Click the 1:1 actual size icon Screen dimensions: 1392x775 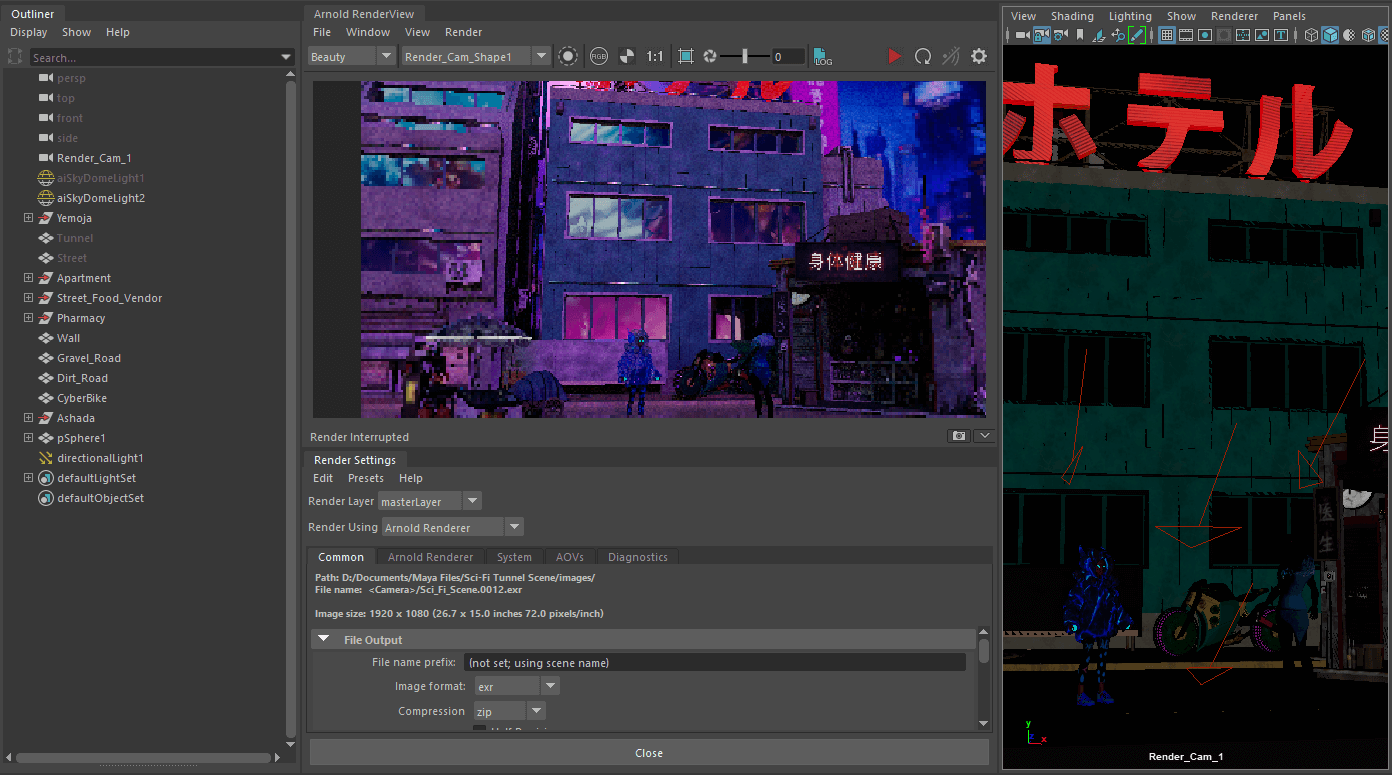coord(654,57)
